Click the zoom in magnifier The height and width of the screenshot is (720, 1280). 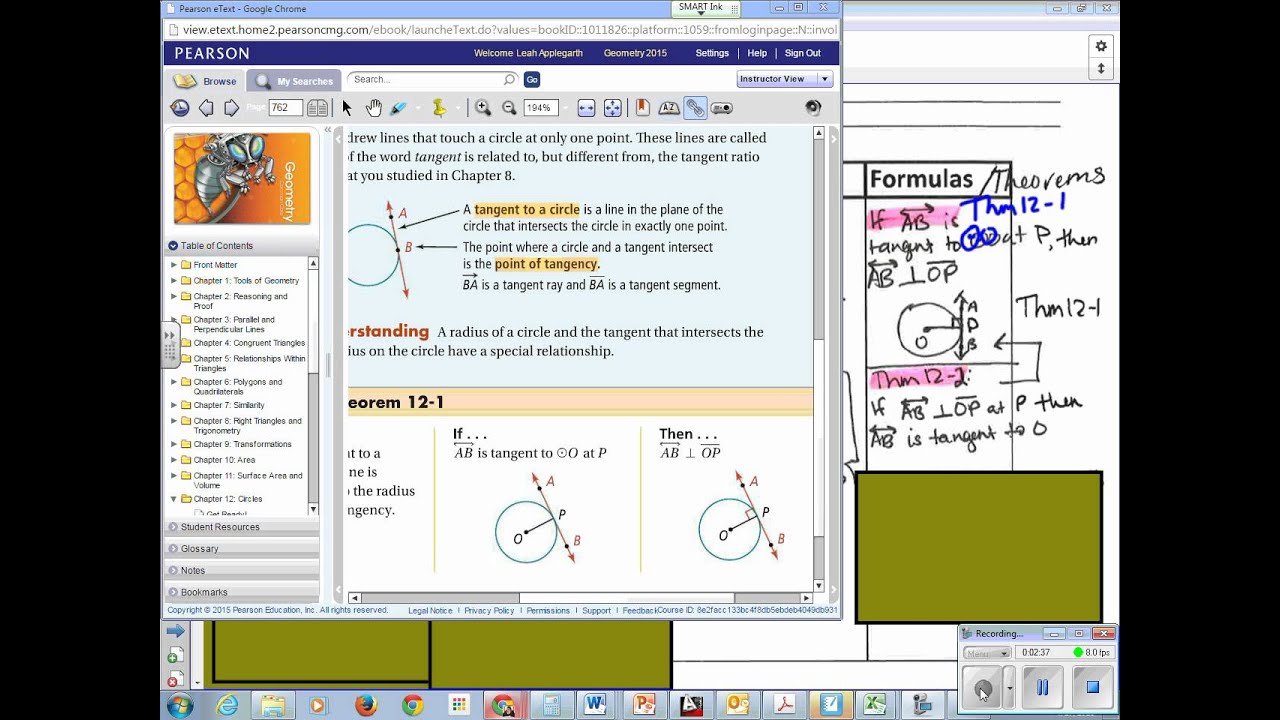point(483,108)
